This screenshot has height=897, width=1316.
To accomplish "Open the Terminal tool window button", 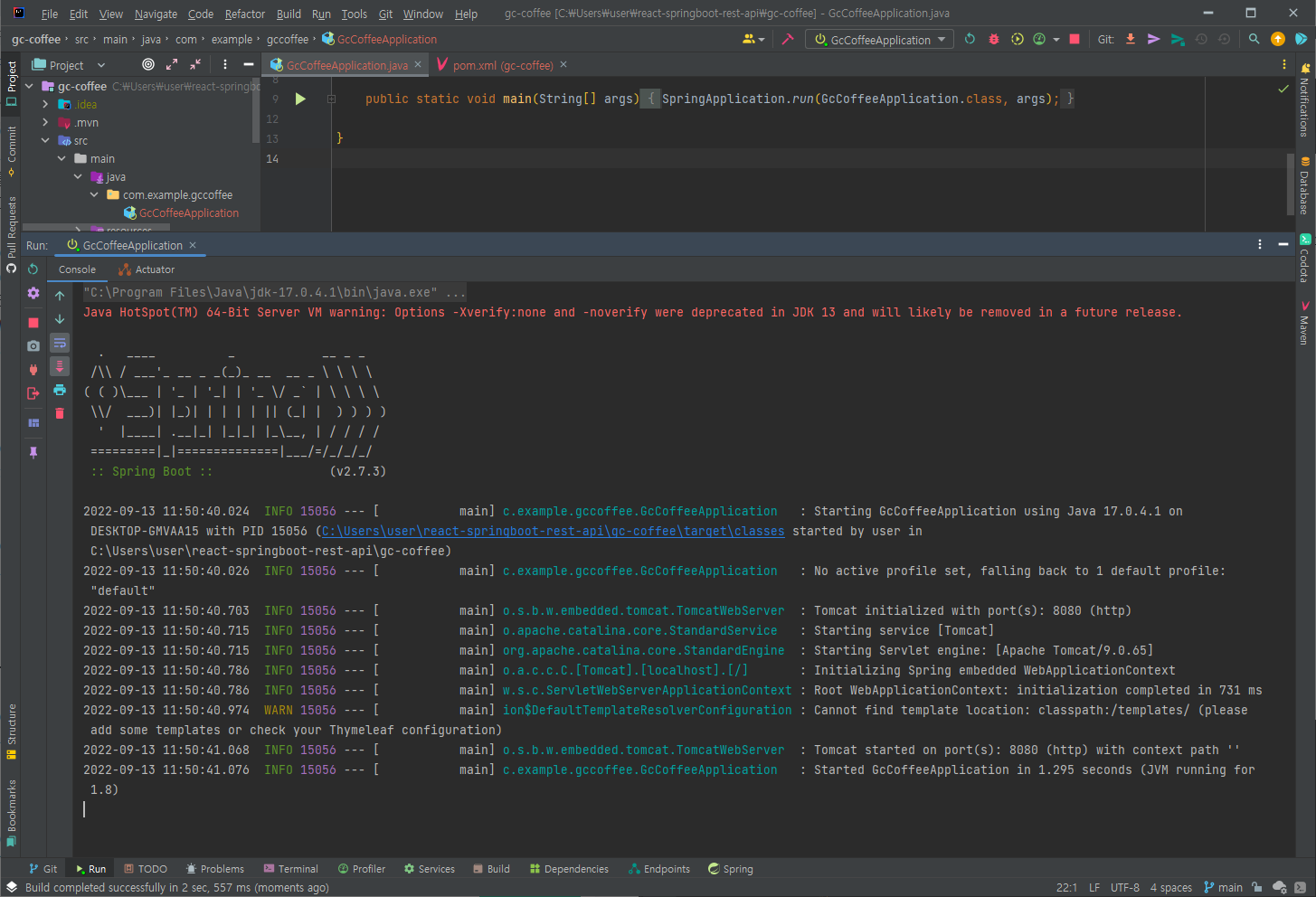I will (x=290, y=869).
